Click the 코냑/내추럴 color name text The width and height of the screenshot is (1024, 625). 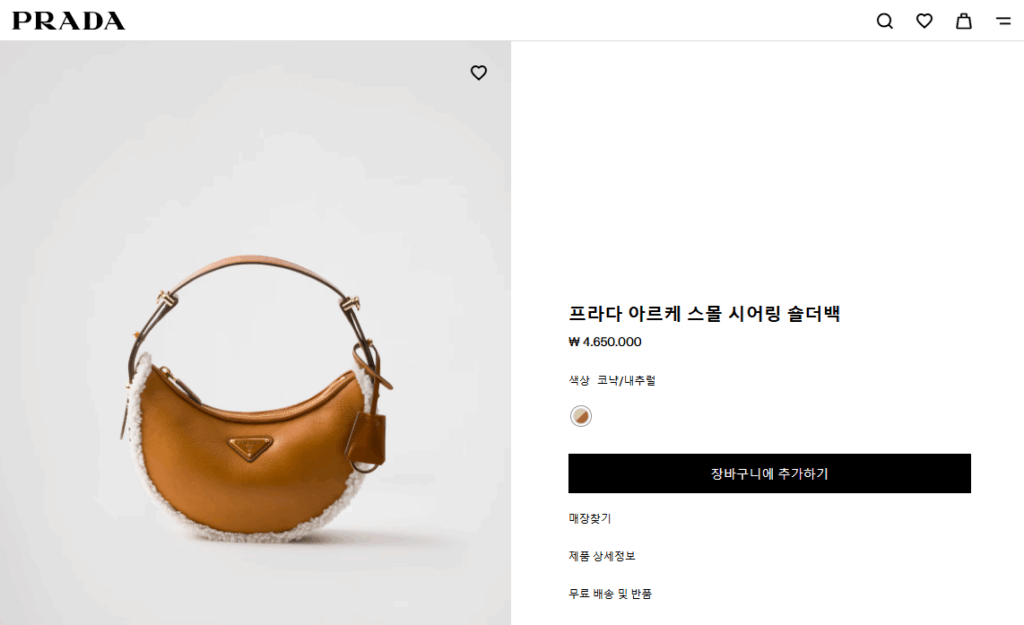pyautogui.click(x=626, y=380)
